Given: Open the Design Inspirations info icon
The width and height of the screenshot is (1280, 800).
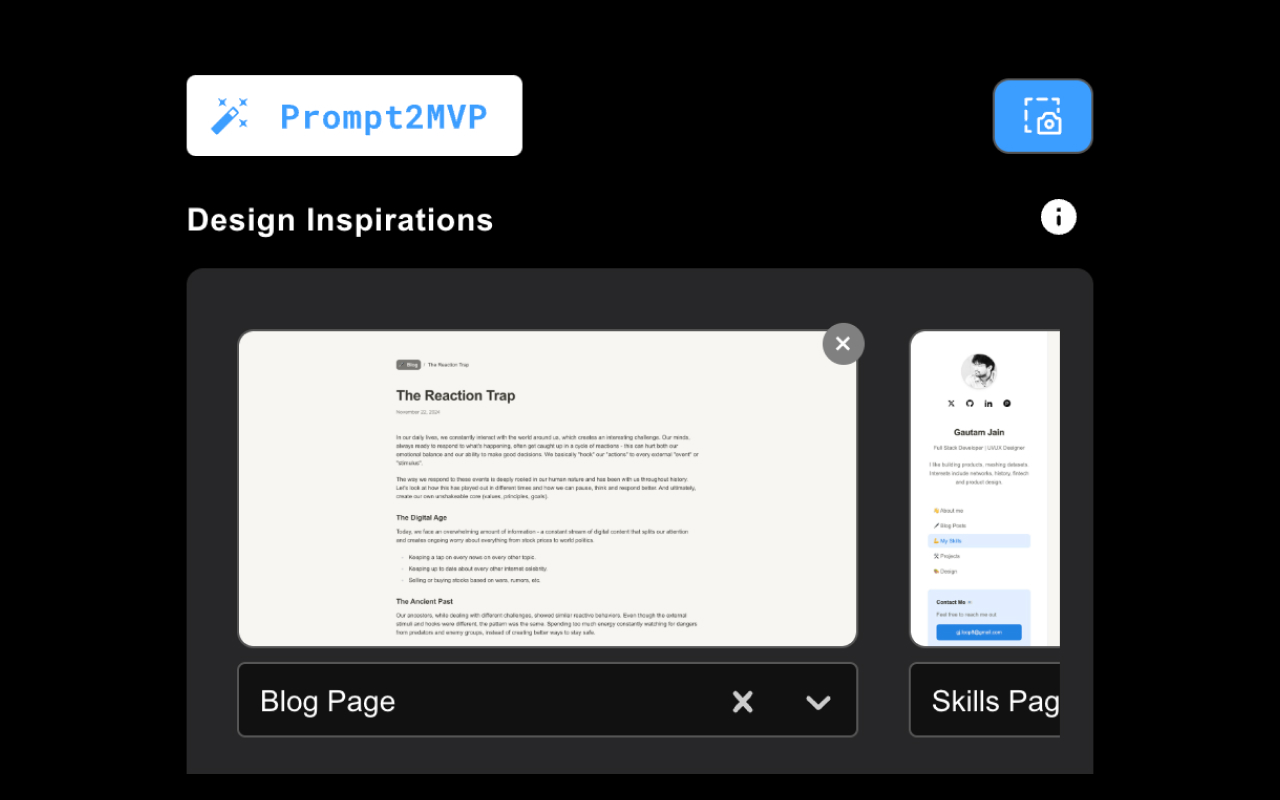Looking at the screenshot, I should point(1058,217).
